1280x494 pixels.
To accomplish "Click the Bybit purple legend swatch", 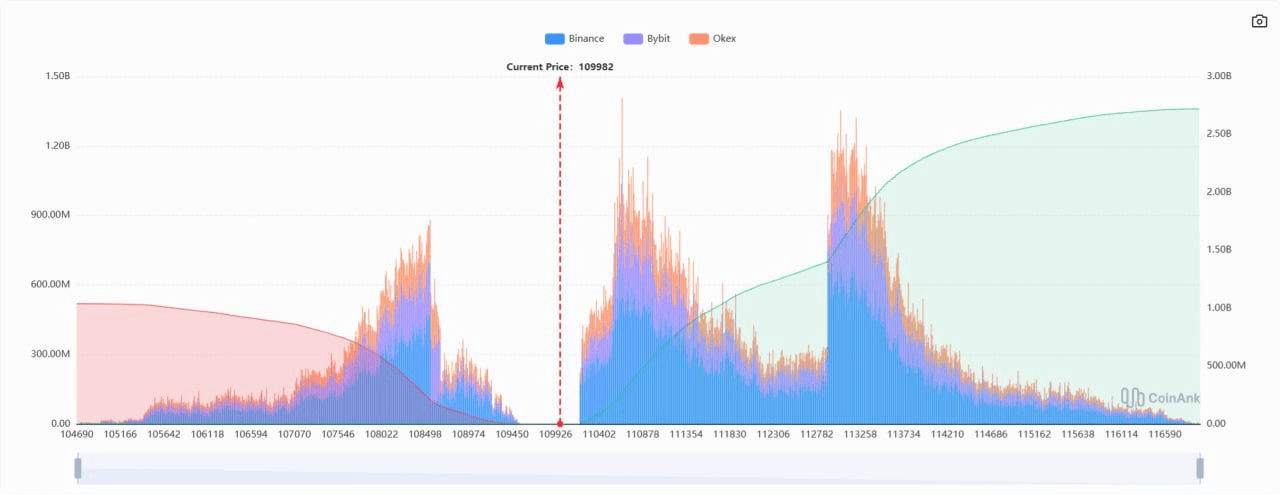I will click(x=632, y=39).
